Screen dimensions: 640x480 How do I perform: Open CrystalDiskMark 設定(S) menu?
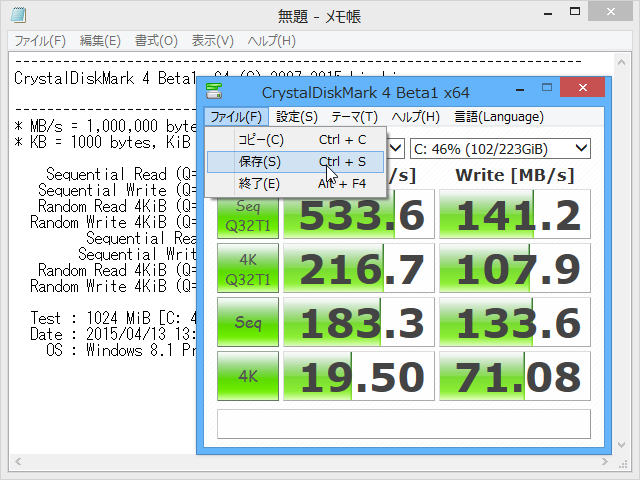click(297, 117)
